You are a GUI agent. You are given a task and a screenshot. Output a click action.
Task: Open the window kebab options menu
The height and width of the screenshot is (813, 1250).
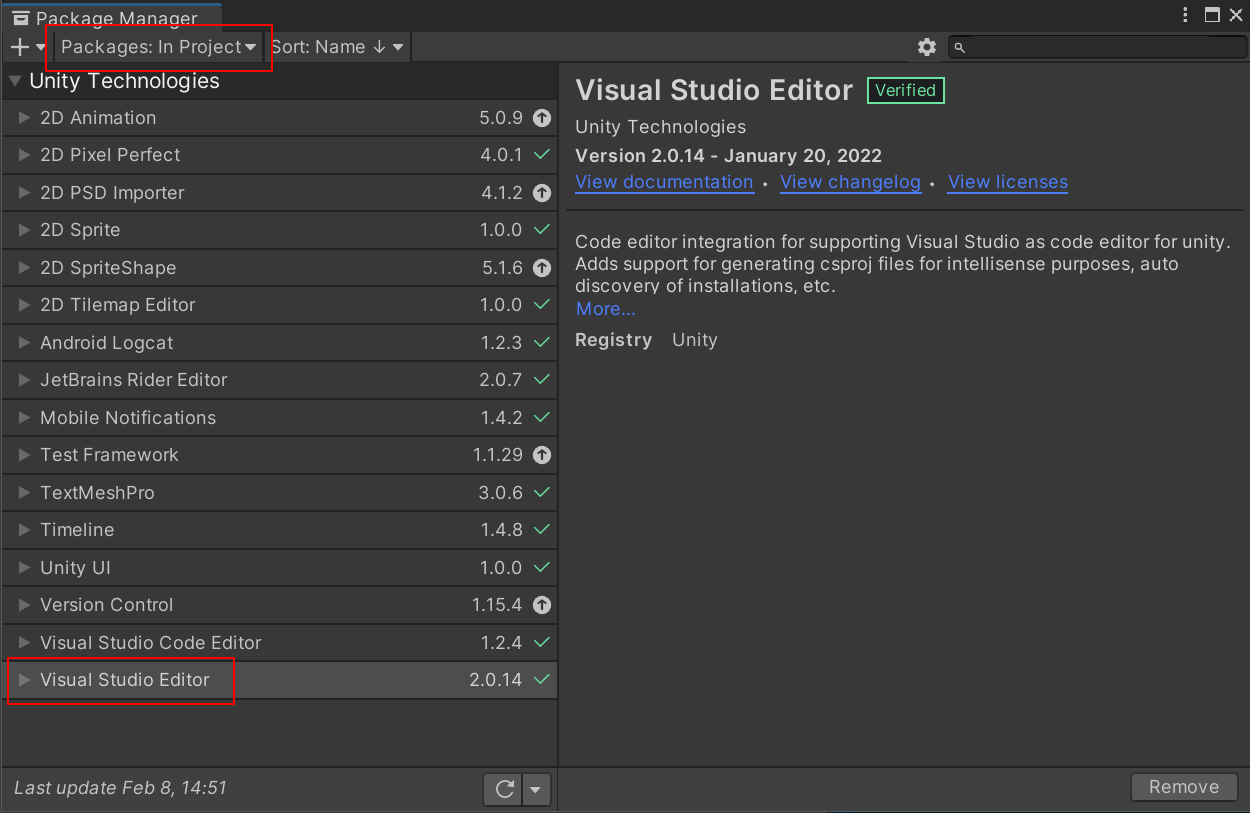1186,15
